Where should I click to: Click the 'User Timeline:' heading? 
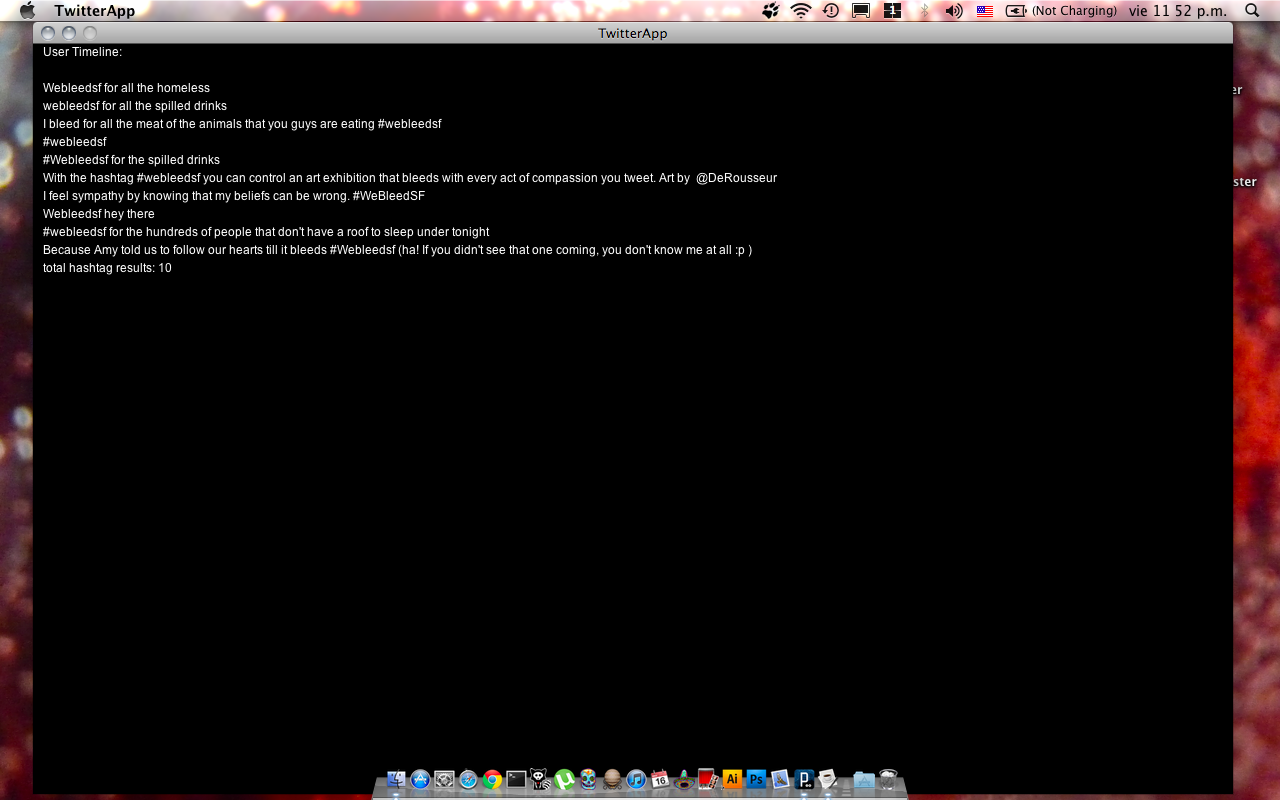[x=82, y=52]
